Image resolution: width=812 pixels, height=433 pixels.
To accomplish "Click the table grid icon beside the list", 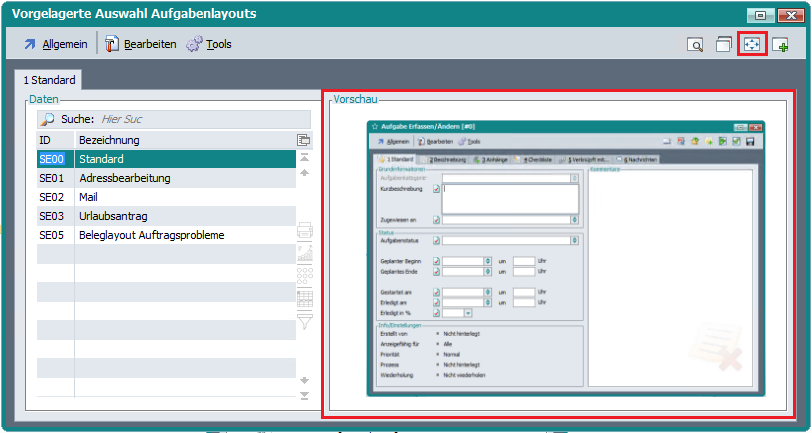I will coord(305,297).
